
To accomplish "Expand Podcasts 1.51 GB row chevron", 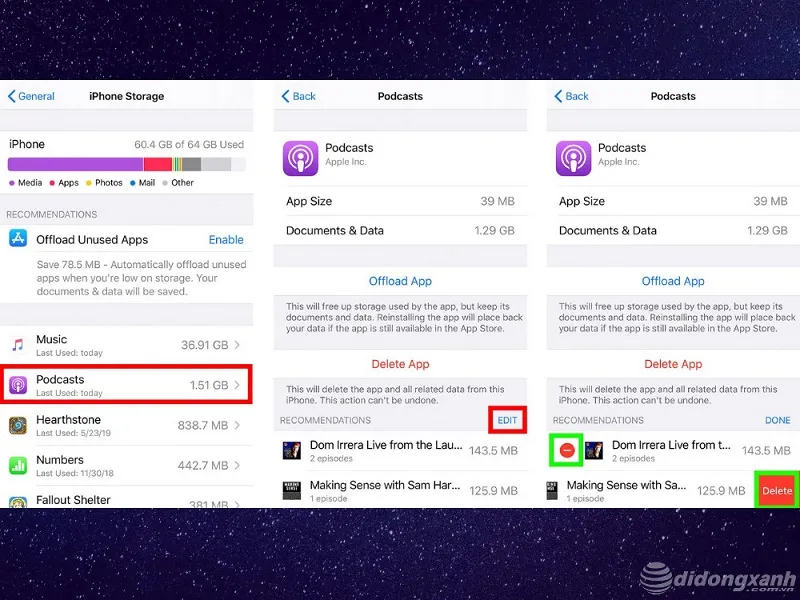I will coord(237,385).
